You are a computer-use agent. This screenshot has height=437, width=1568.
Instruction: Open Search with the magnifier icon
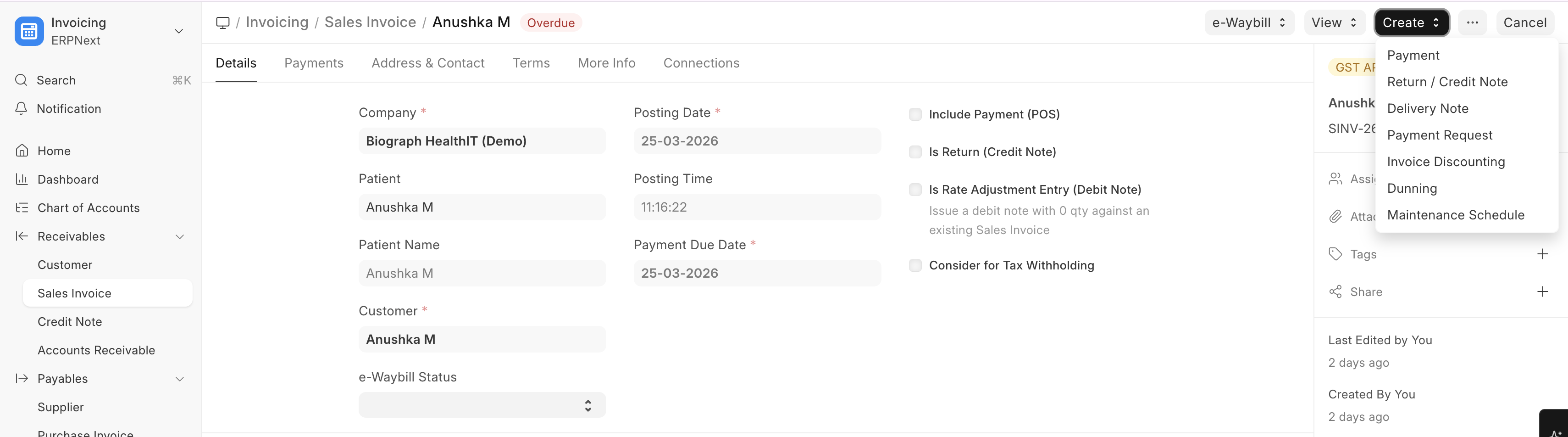pos(20,80)
